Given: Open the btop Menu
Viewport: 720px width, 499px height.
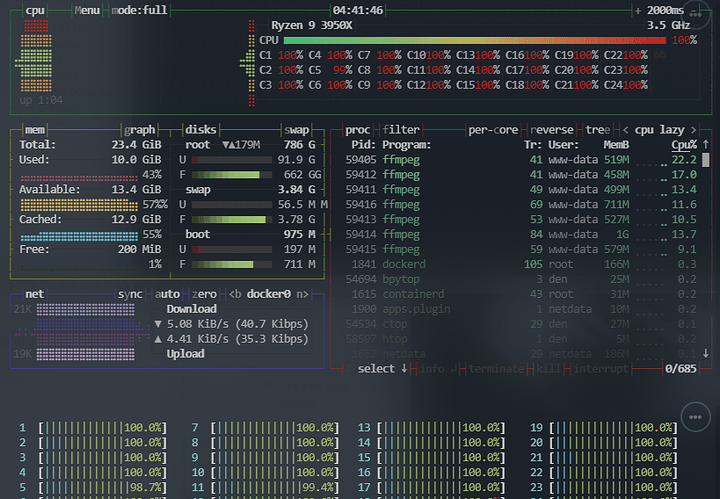Looking at the screenshot, I should click(x=87, y=10).
